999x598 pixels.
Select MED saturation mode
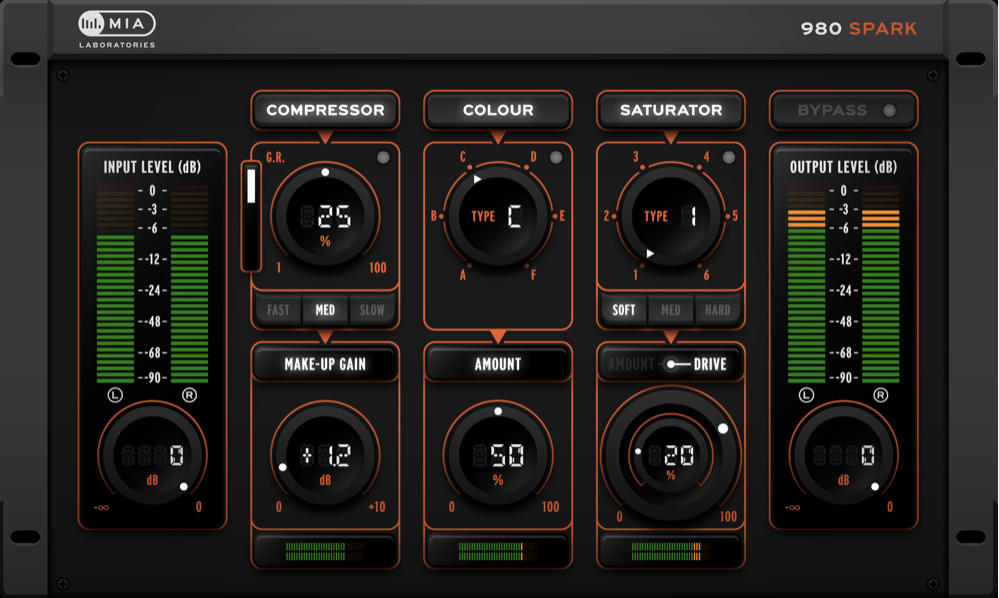click(671, 310)
